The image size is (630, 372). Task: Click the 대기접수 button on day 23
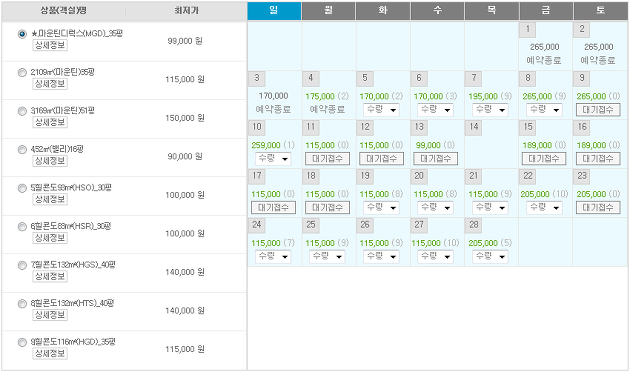click(598, 208)
